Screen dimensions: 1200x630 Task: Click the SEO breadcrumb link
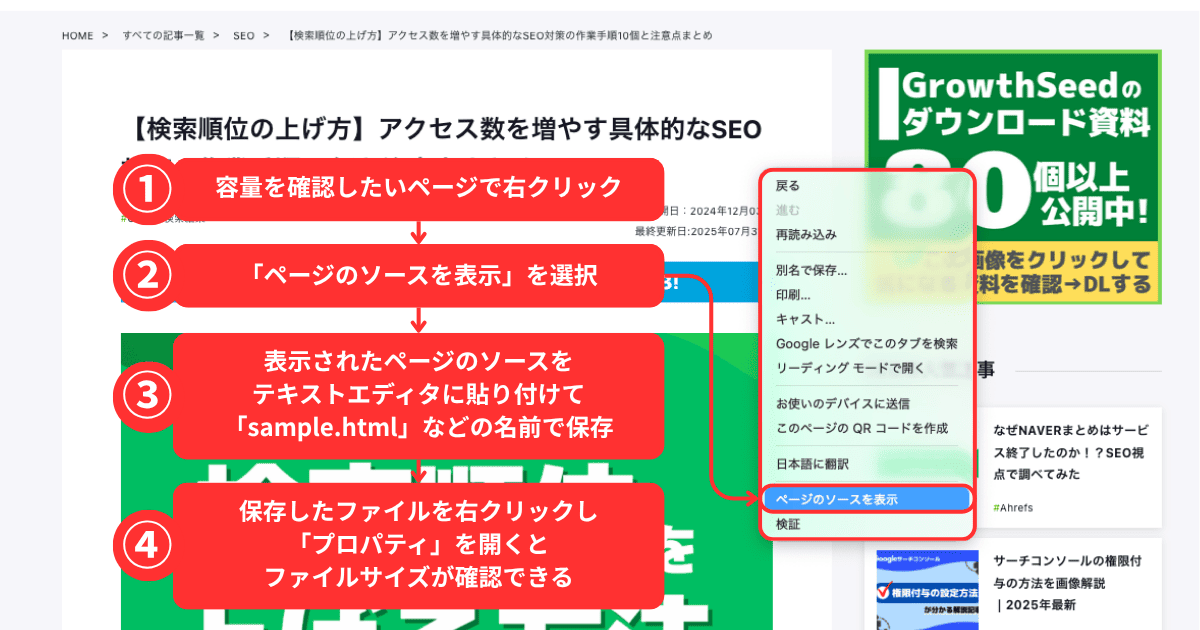click(243, 35)
